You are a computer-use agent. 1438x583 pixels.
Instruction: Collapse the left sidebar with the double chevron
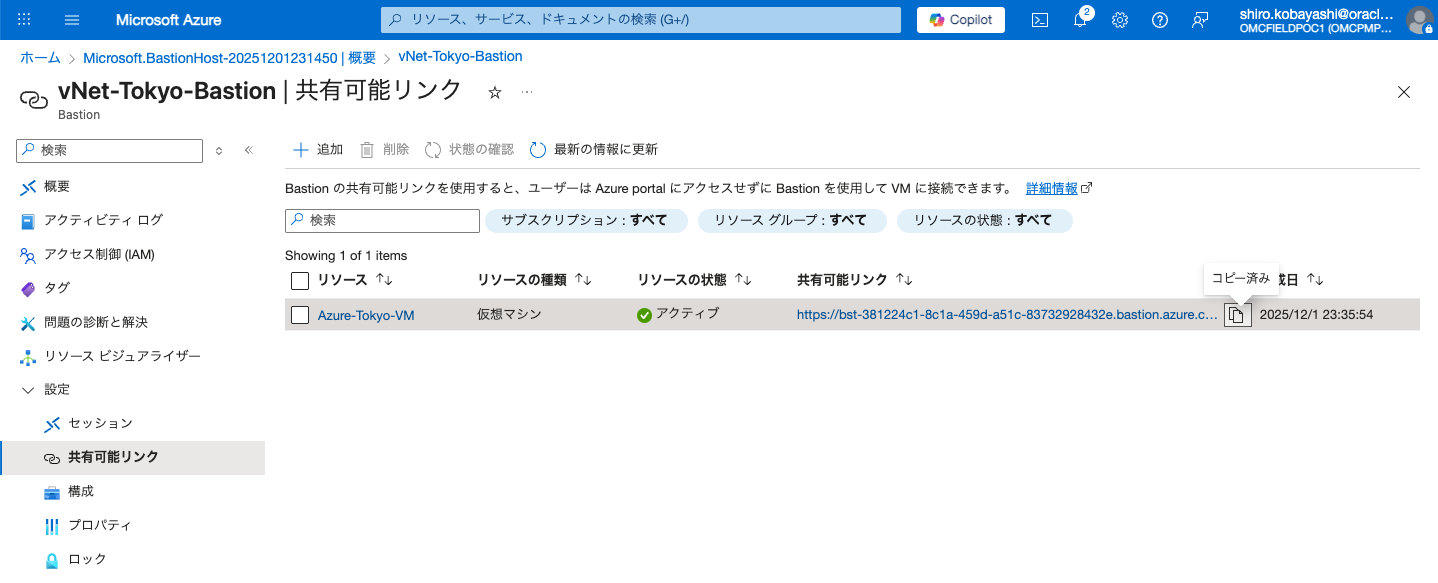pyautogui.click(x=248, y=150)
